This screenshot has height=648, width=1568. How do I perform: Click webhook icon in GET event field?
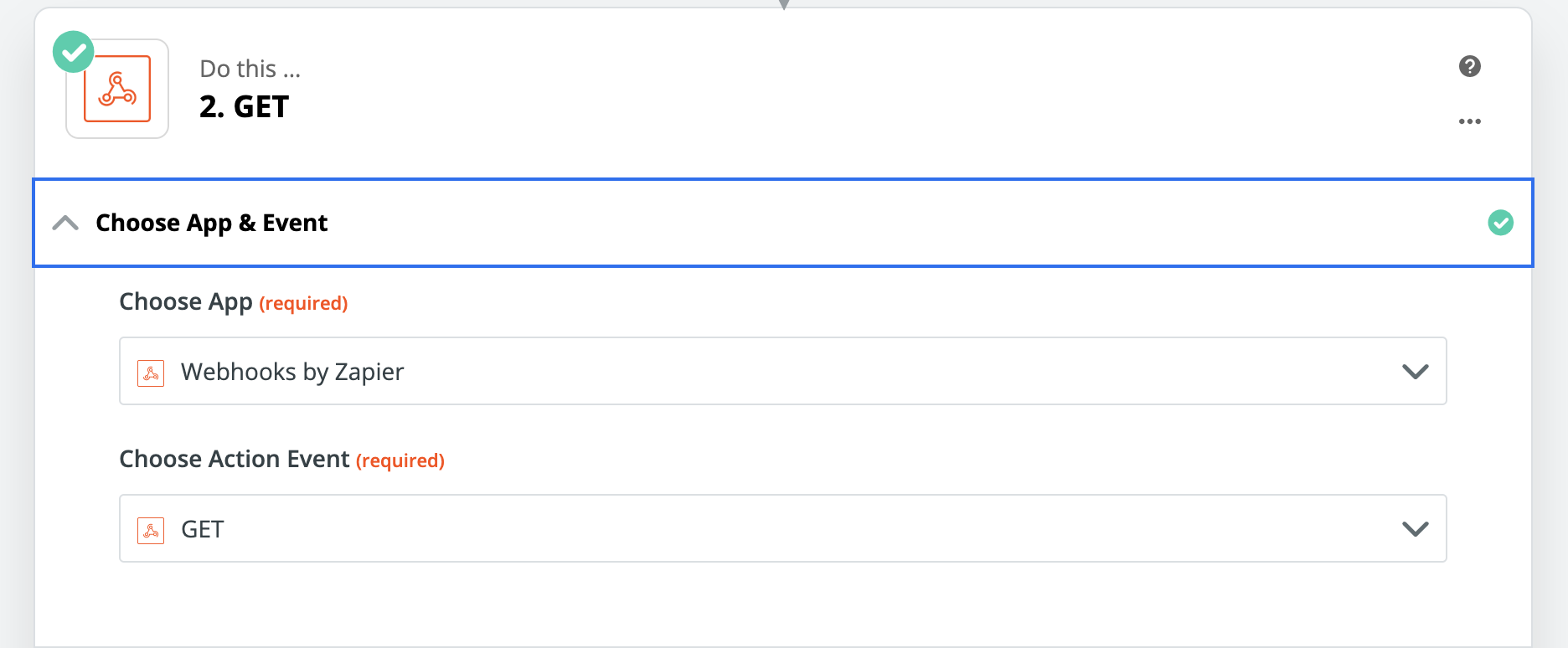click(x=151, y=530)
